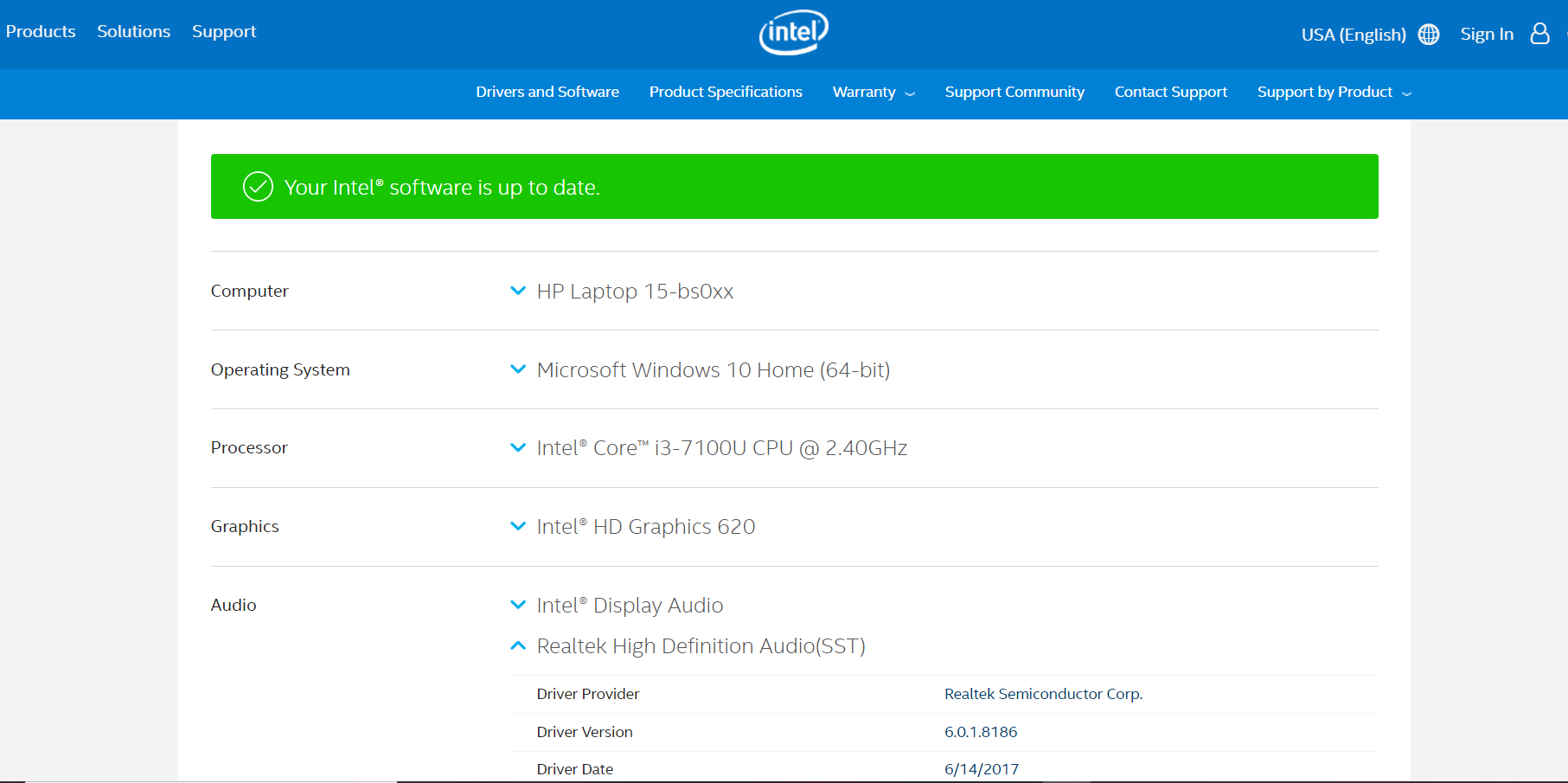
Task: Click the Intel logo
Action: pos(793,32)
